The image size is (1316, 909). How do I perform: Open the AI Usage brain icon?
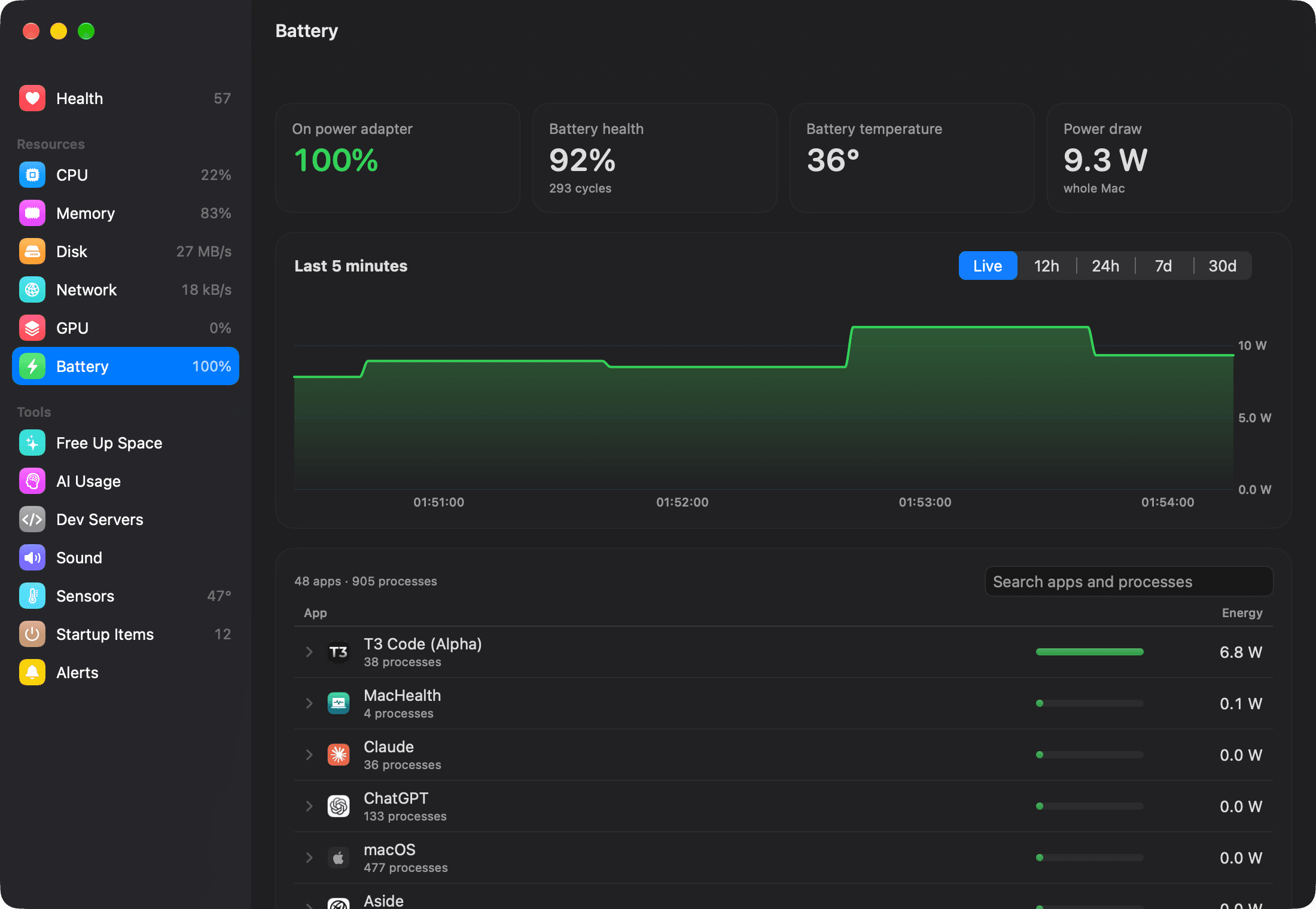pyautogui.click(x=32, y=481)
